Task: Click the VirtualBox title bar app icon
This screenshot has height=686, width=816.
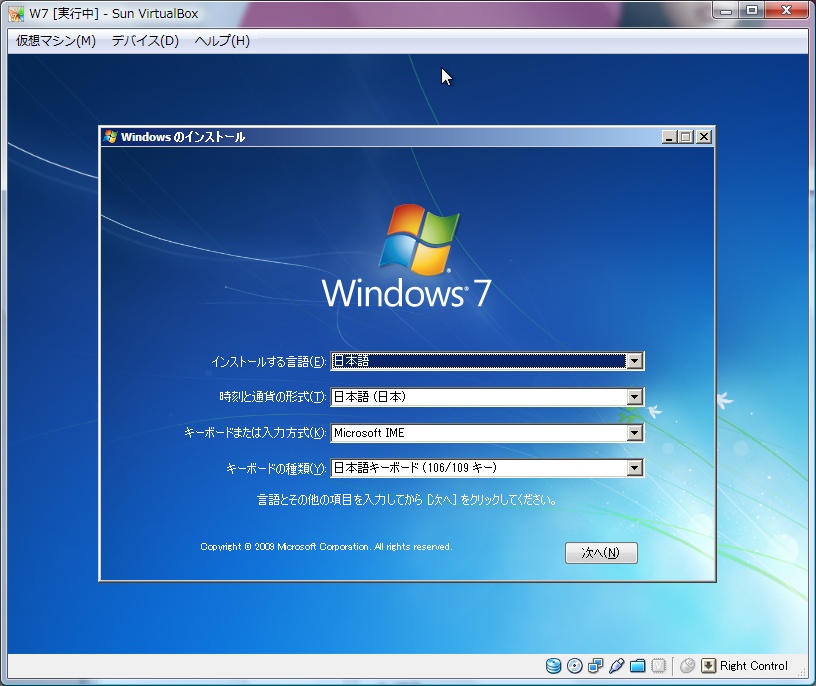Action: [16, 14]
